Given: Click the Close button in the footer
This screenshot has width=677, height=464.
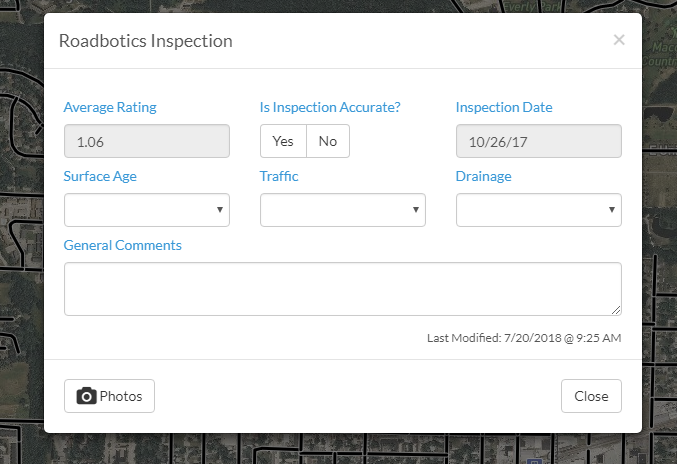Looking at the screenshot, I should (591, 396).
